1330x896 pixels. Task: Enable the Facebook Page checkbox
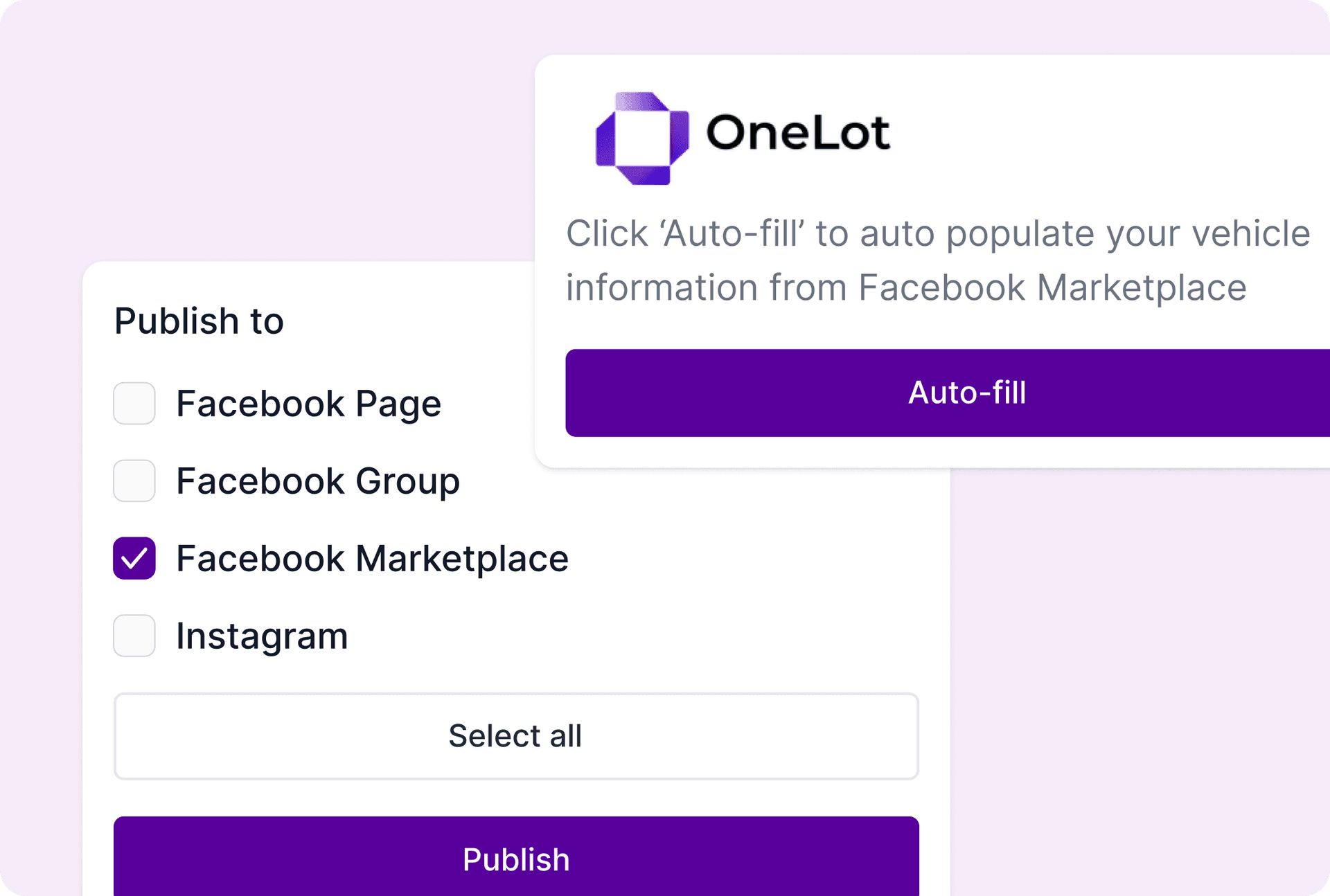coord(134,404)
